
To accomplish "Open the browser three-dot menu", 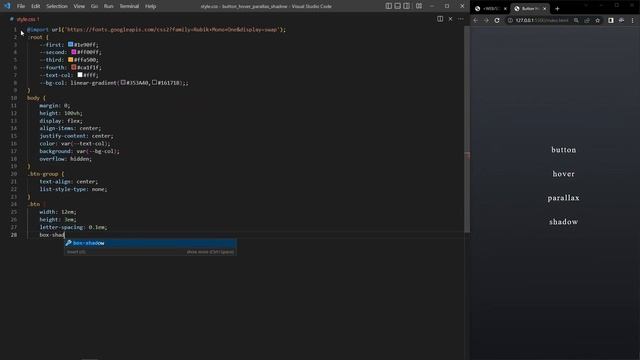I will pyautogui.click(x=633, y=20).
